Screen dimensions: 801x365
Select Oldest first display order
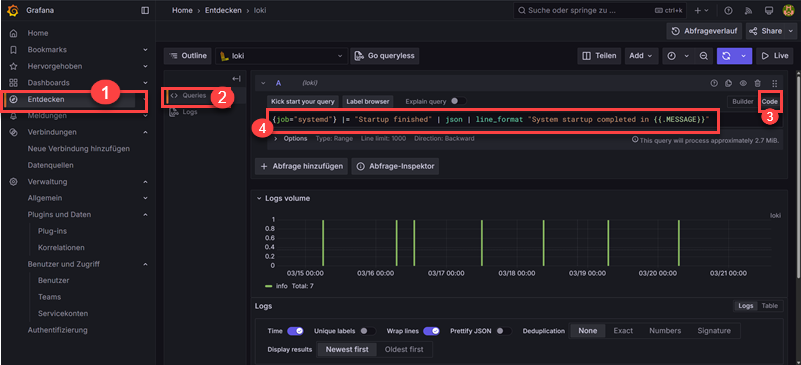(x=404, y=350)
